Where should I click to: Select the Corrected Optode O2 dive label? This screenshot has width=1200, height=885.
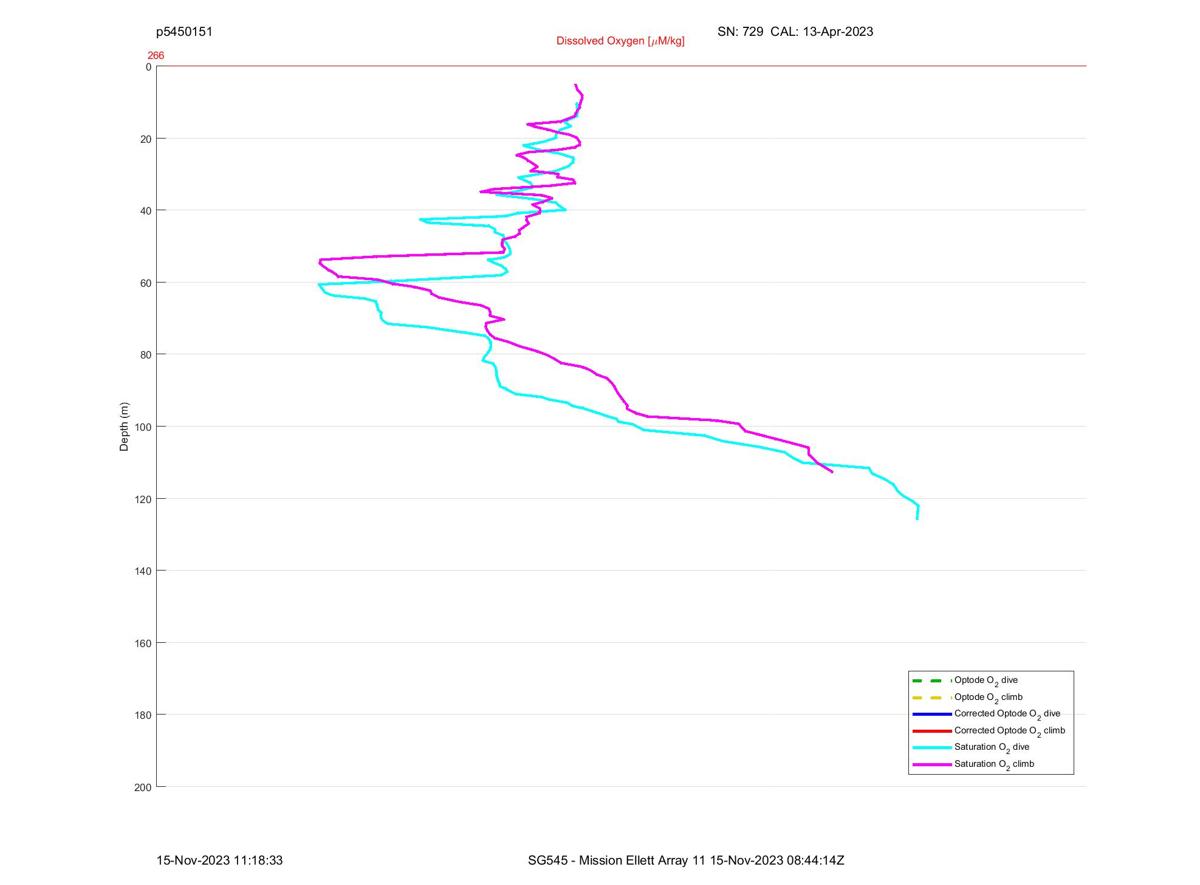point(1007,714)
